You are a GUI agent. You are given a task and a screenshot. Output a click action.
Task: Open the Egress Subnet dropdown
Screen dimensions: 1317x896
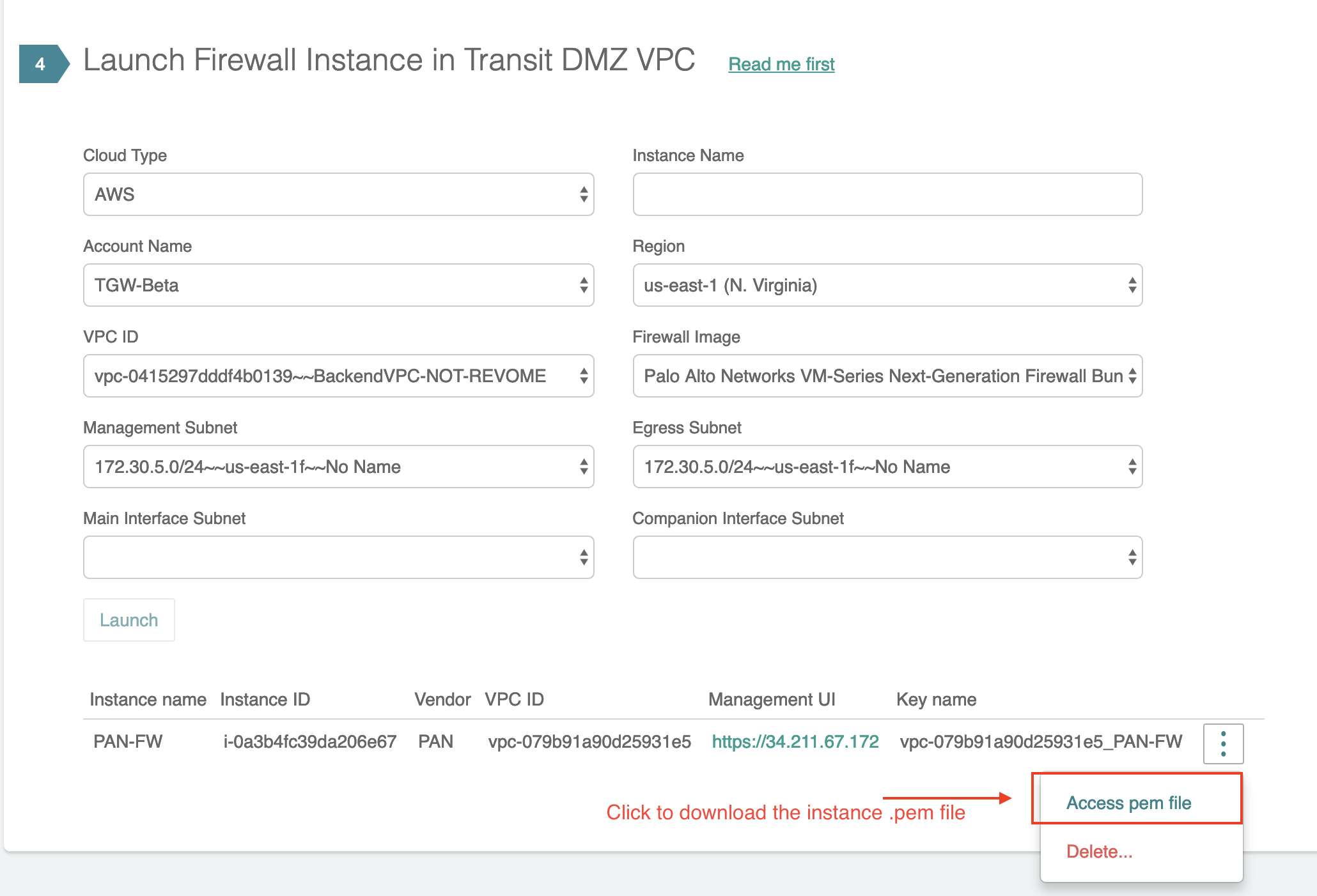887,467
